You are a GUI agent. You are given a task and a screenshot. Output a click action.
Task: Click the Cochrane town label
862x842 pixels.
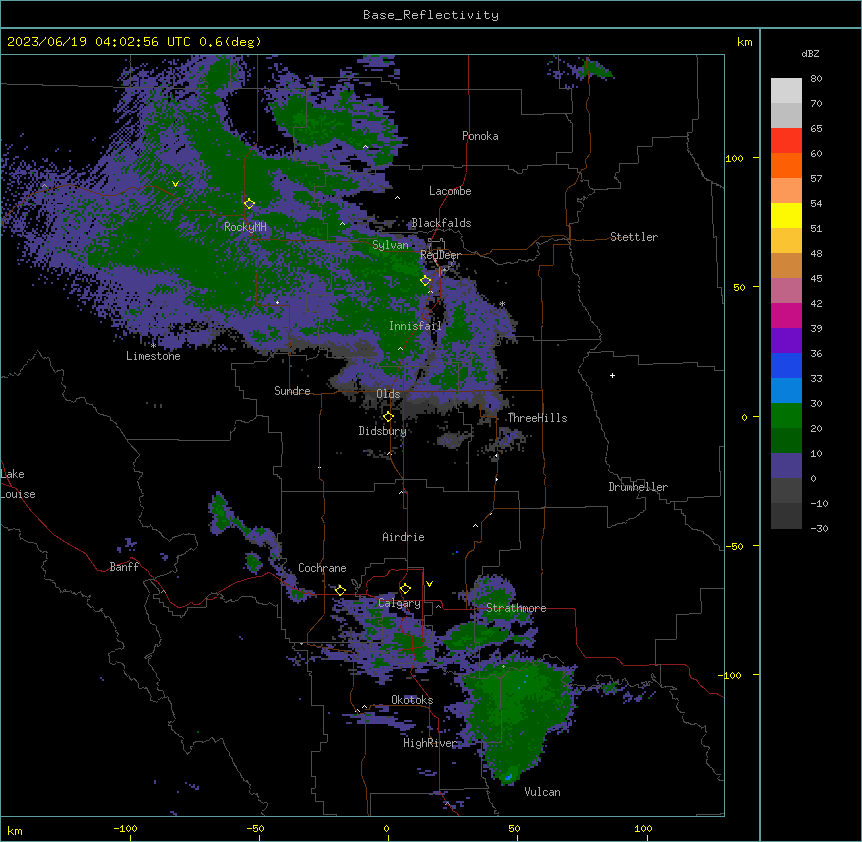click(322, 568)
